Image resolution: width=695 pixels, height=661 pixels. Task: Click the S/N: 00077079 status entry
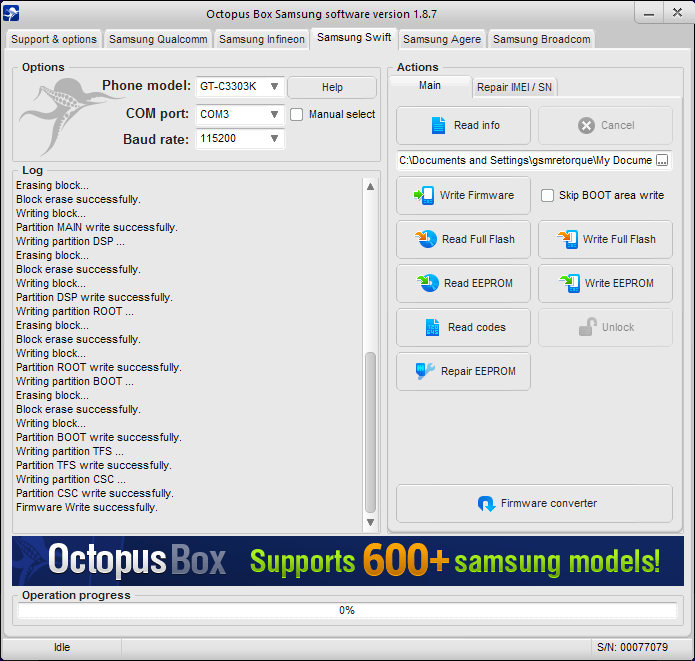(633, 647)
